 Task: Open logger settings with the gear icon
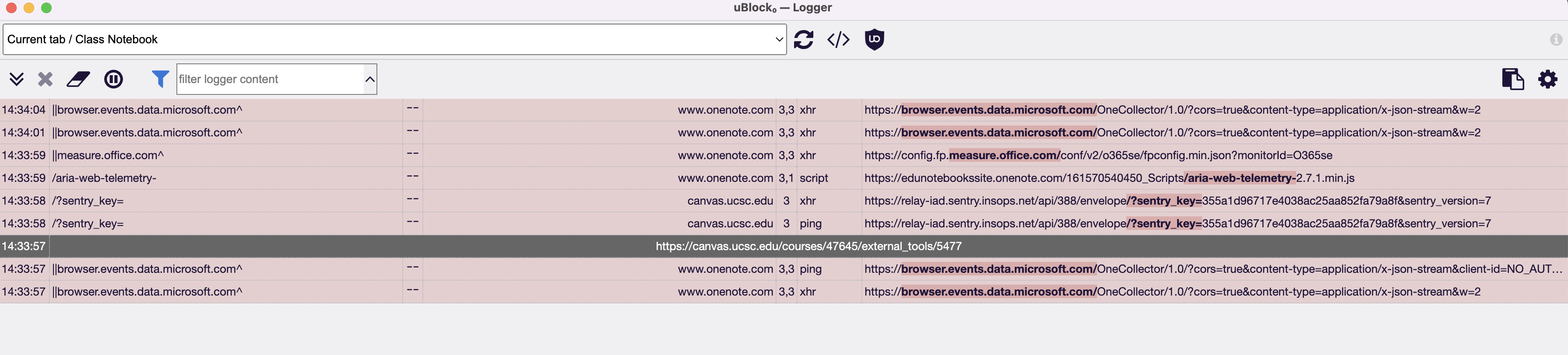[1548, 79]
